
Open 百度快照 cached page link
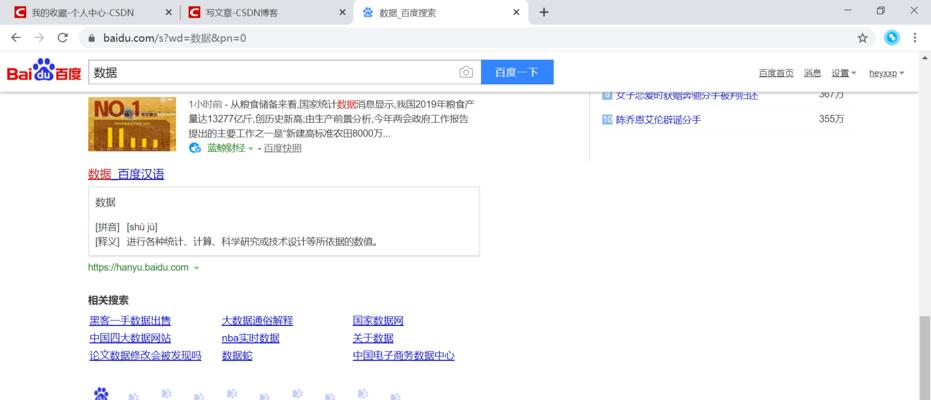[283, 148]
